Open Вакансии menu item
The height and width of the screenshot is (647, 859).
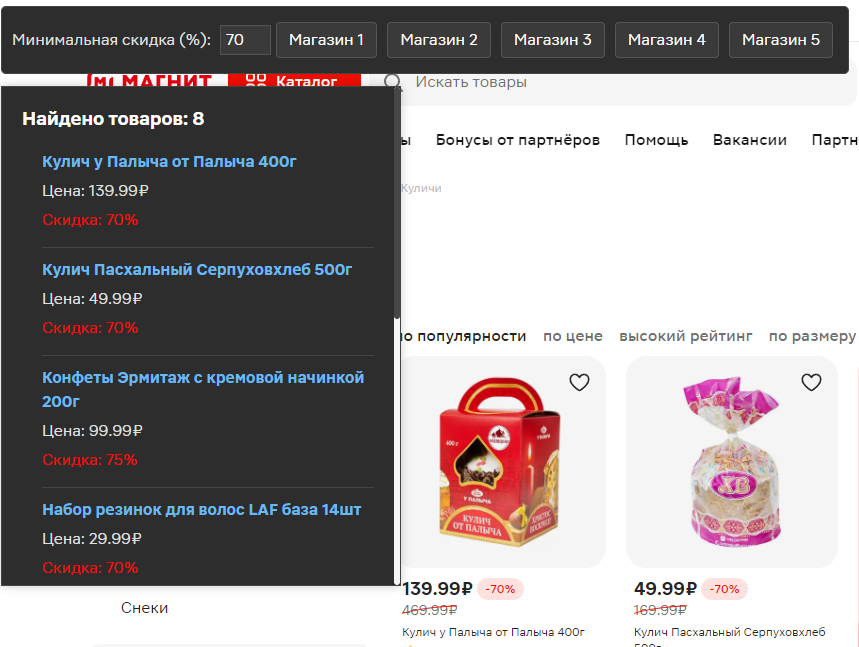pos(749,140)
